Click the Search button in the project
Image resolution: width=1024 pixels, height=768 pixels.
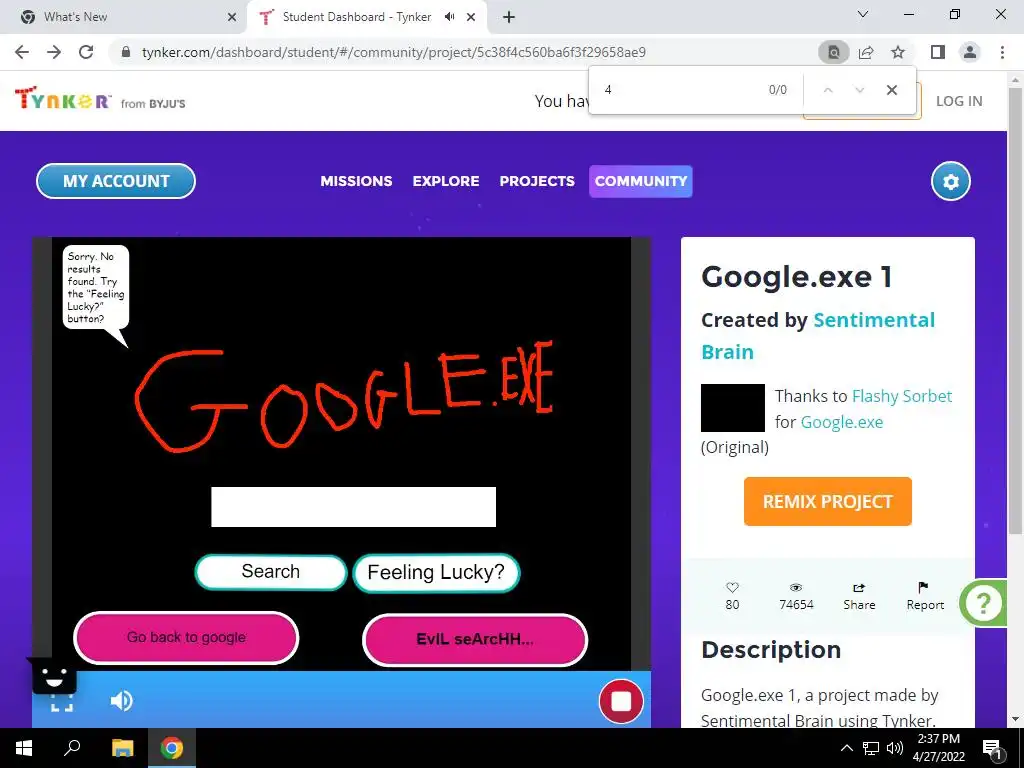pos(270,572)
